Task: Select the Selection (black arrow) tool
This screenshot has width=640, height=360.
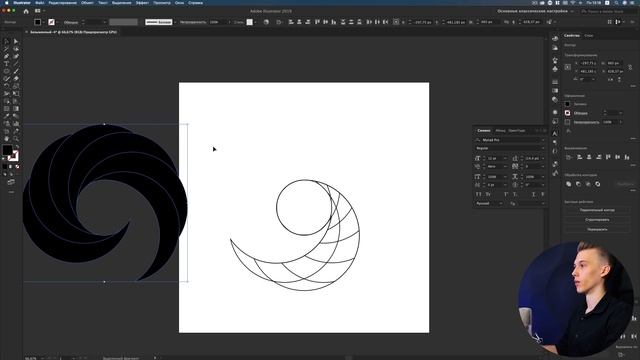Action: pyautogui.click(x=7, y=41)
